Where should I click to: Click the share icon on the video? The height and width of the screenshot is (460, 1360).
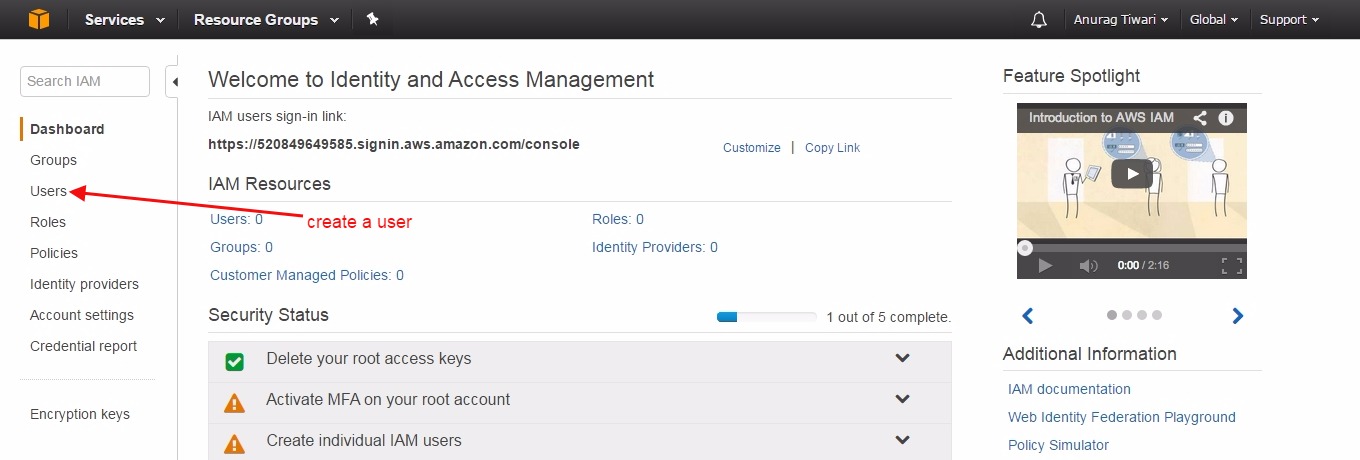point(1200,117)
